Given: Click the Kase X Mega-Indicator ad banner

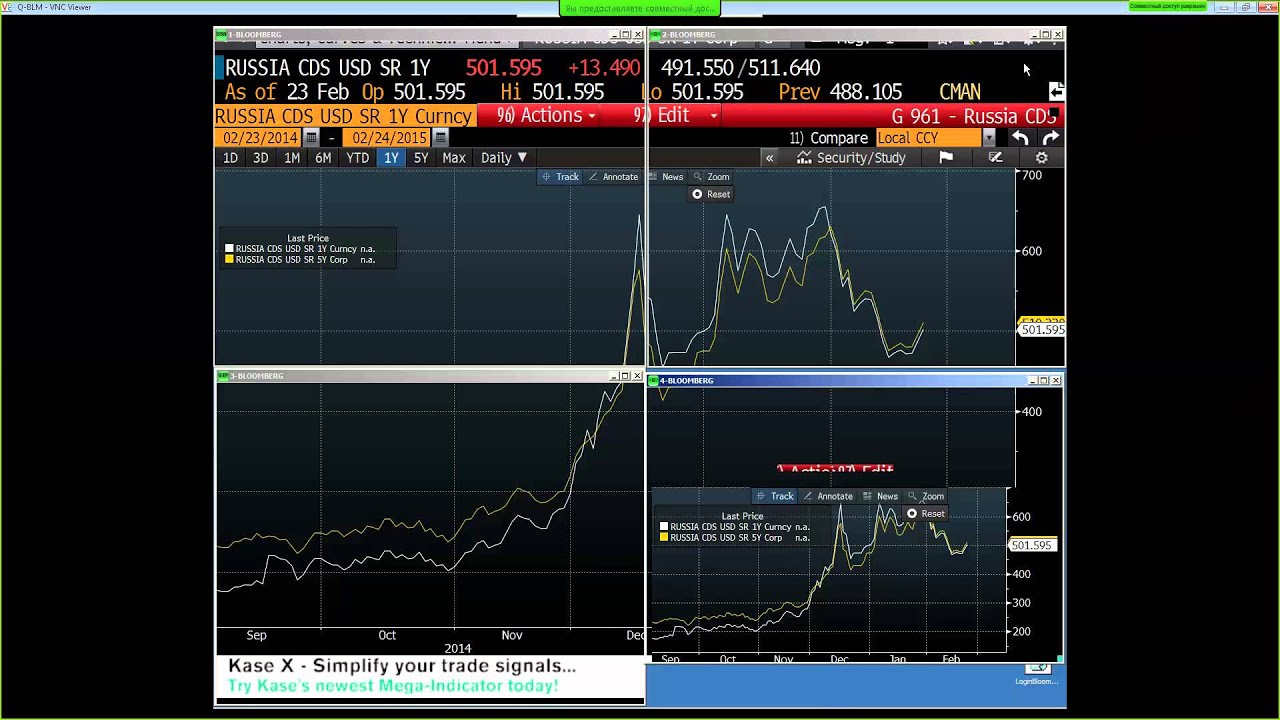Looking at the screenshot, I should tap(430, 677).
